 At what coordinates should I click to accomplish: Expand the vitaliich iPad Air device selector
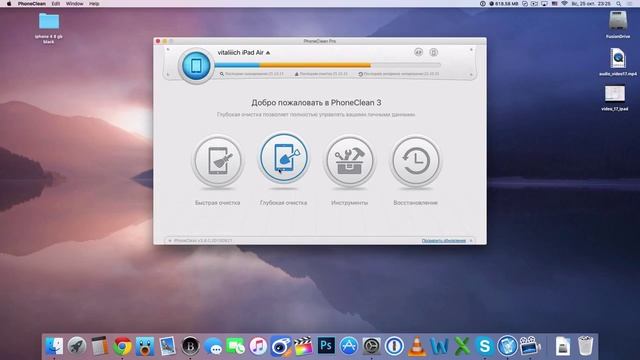tap(244, 53)
